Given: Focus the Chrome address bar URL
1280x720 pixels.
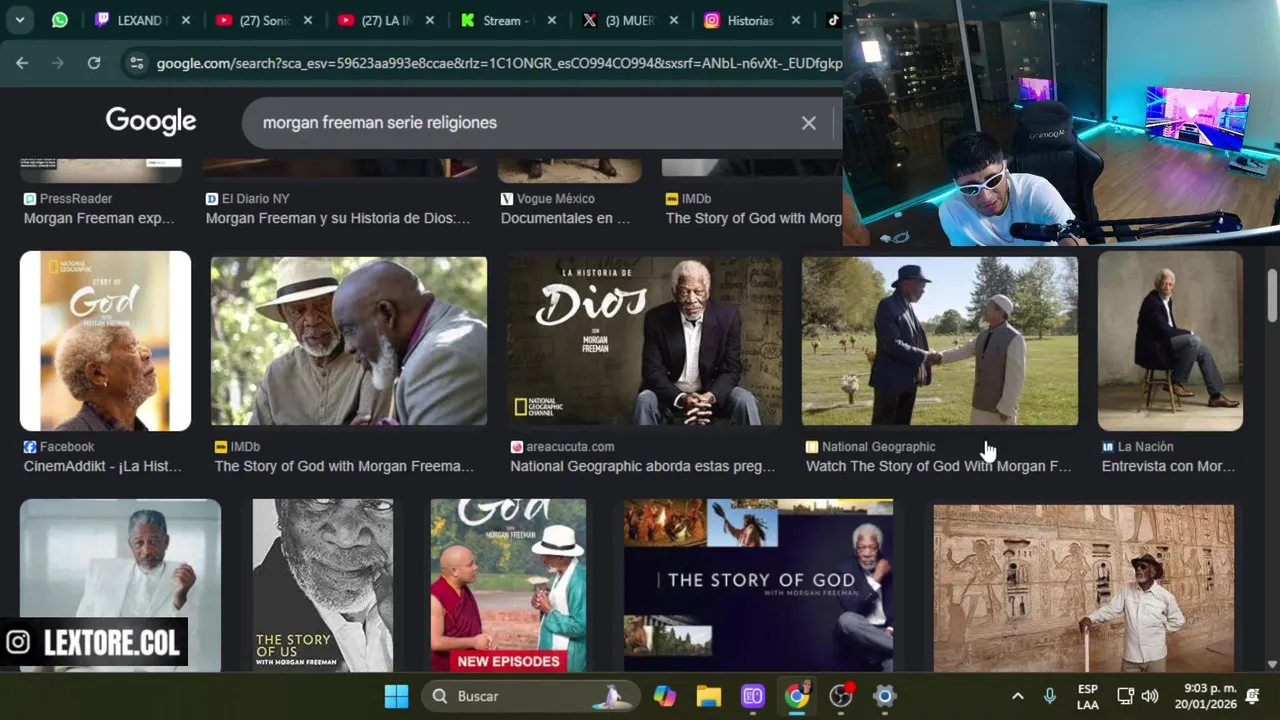Looking at the screenshot, I should pos(498,63).
